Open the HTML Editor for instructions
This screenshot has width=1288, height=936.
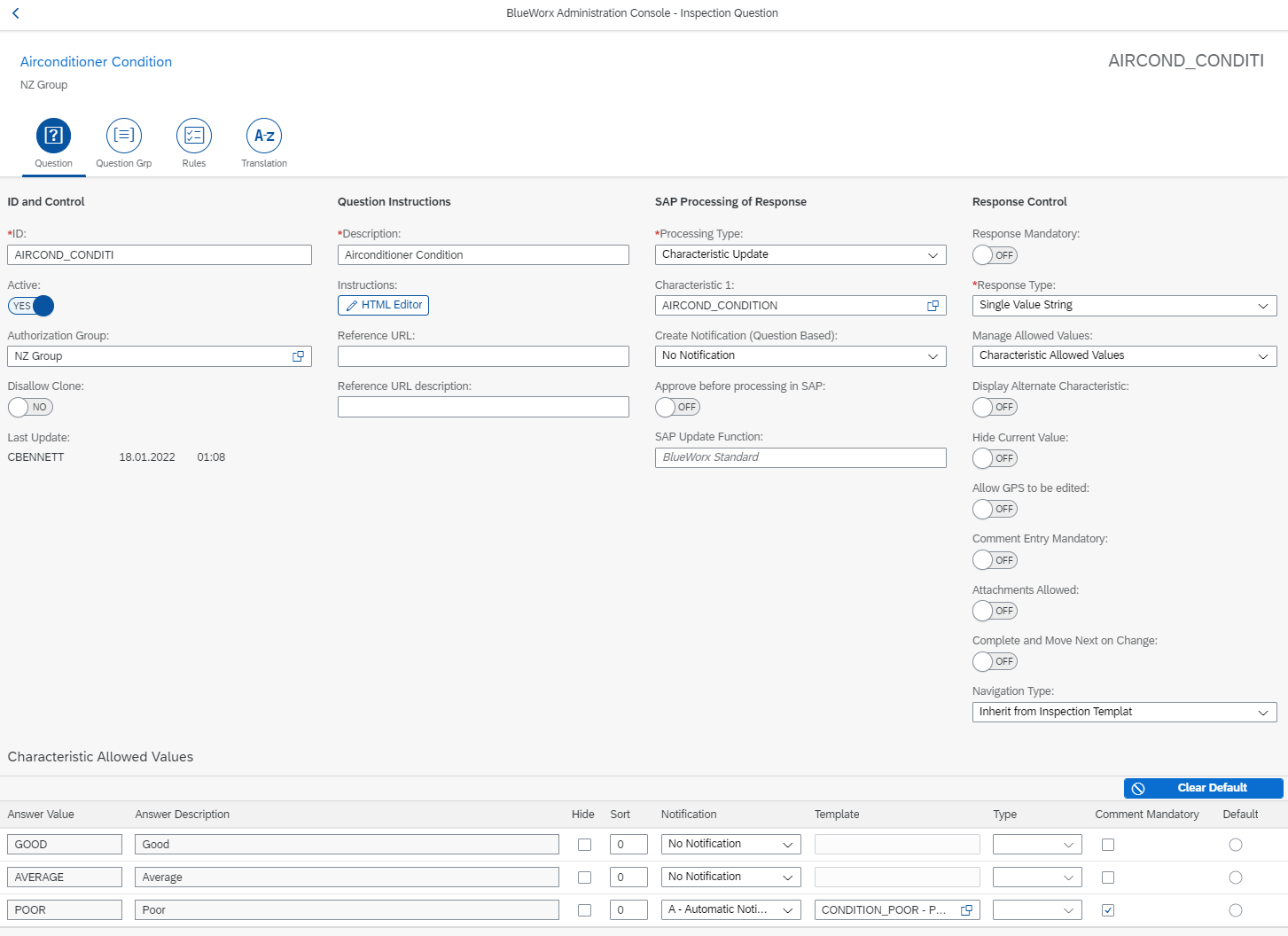(x=383, y=305)
